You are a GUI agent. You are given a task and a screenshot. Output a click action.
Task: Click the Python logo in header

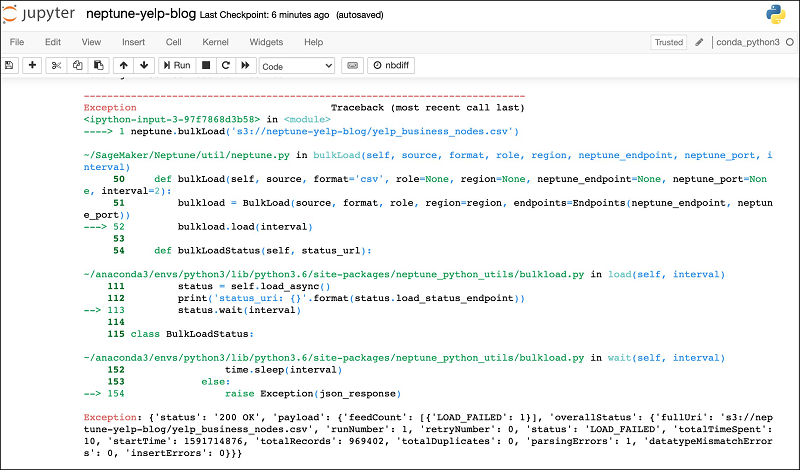tap(776, 14)
